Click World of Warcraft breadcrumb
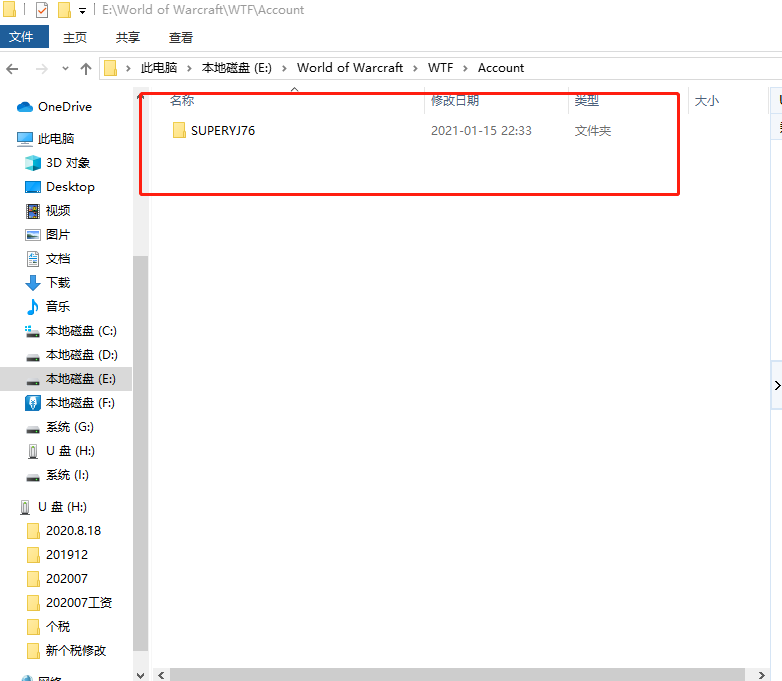 pos(350,68)
